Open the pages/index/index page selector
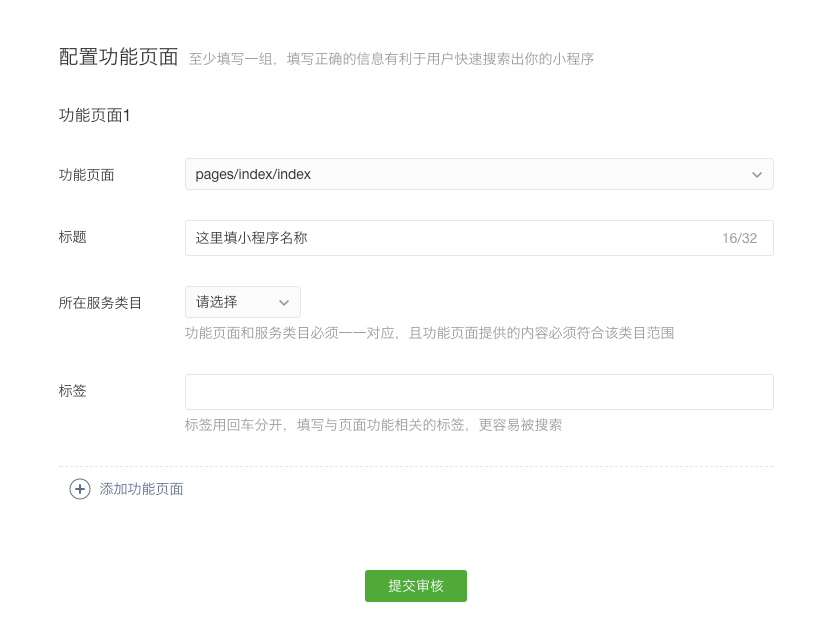 (479, 174)
